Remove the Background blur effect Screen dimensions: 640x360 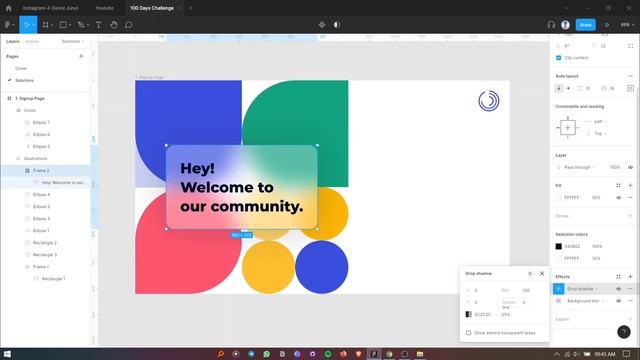pos(630,301)
